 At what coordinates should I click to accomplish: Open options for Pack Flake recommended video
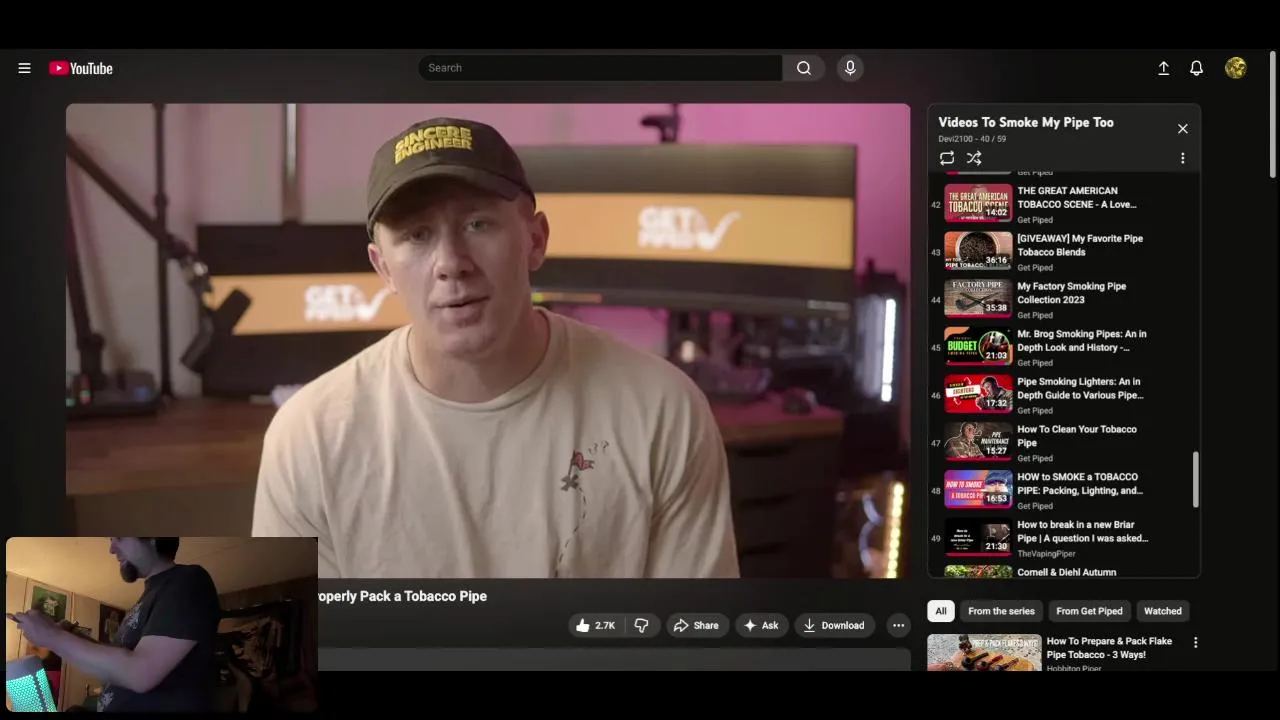[1195, 642]
